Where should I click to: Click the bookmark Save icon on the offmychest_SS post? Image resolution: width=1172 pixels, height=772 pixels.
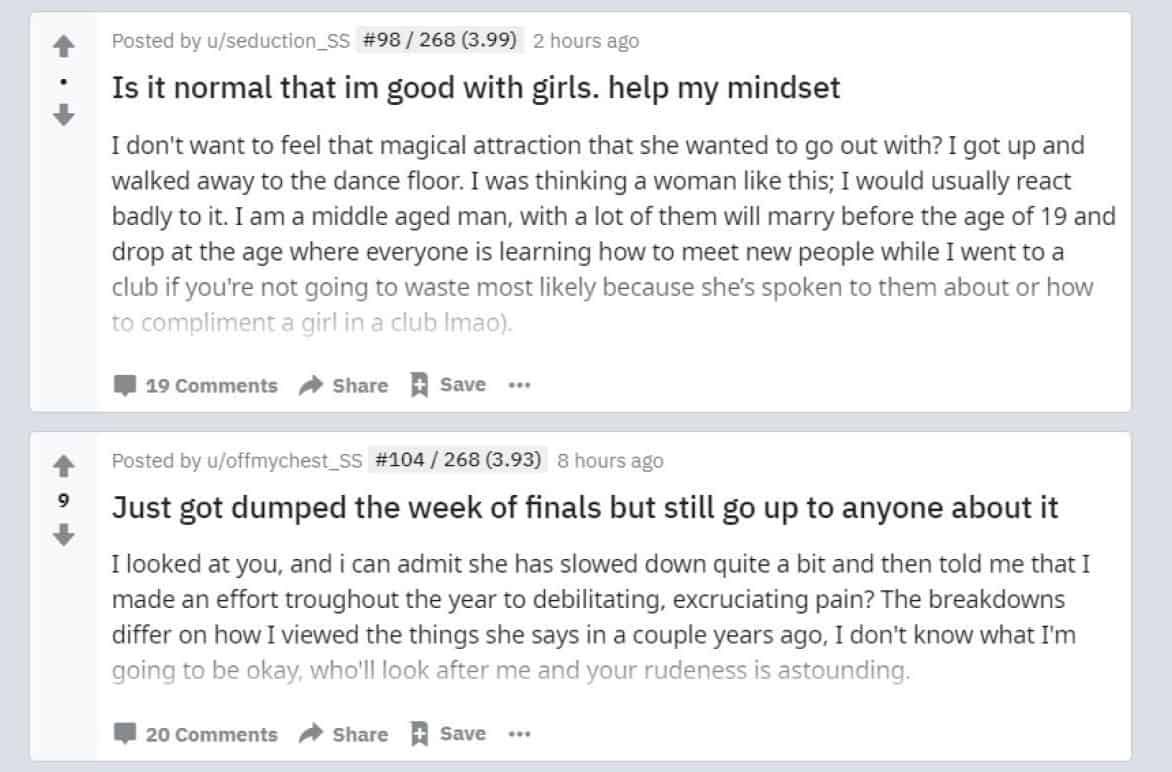point(419,733)
